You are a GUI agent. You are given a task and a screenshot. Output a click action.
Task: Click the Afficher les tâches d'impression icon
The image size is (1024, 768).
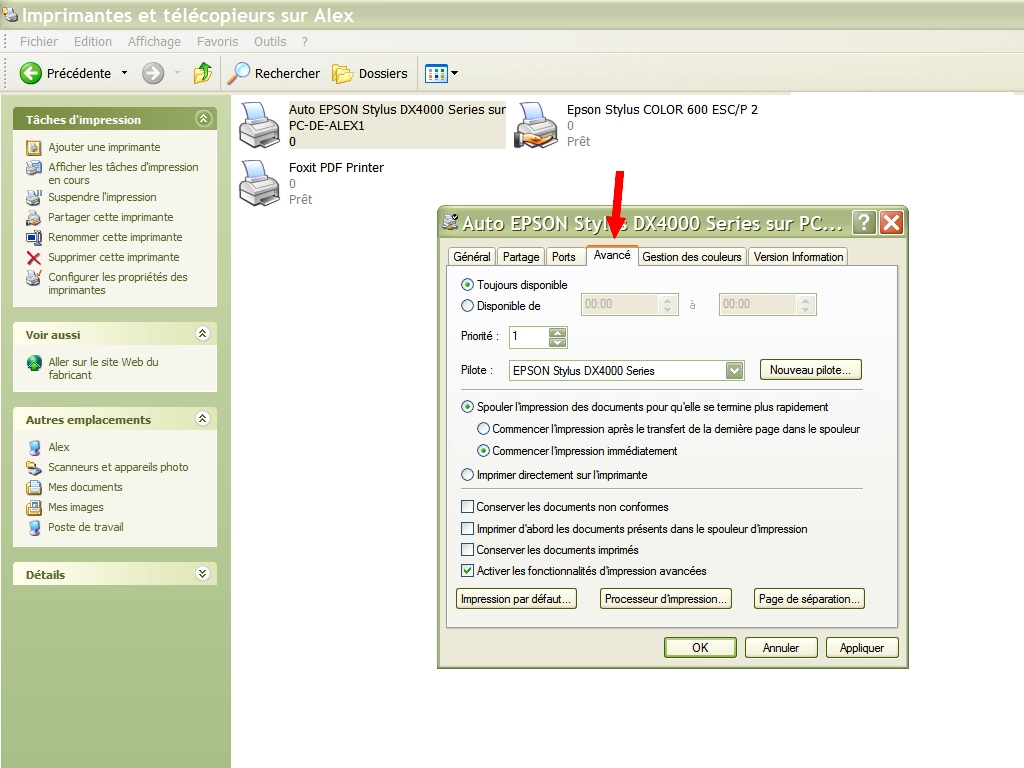pos(34,168)
